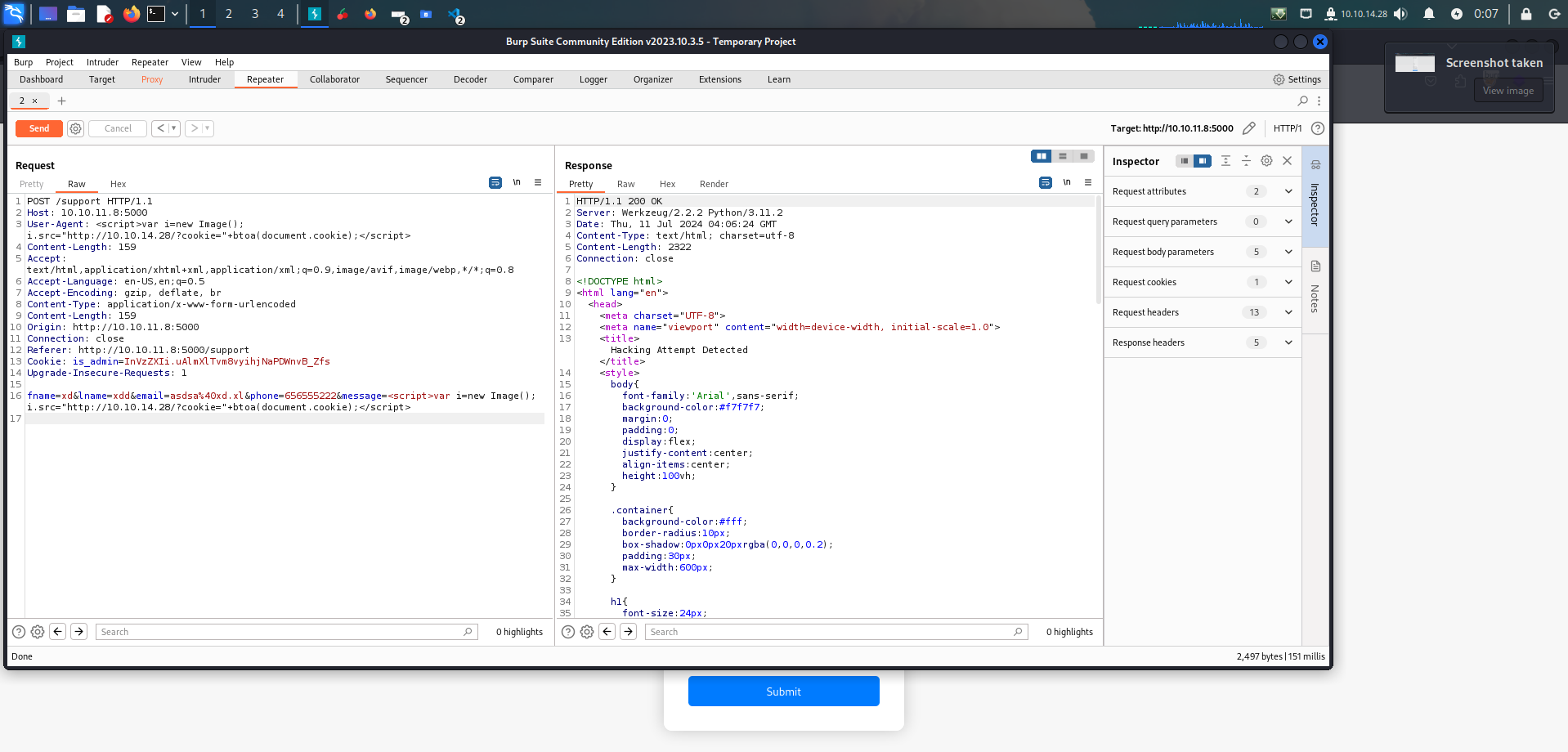Switch Request view to Hex tab
The height and width of the screenshot is (752, 1568).
click(119, 184)
